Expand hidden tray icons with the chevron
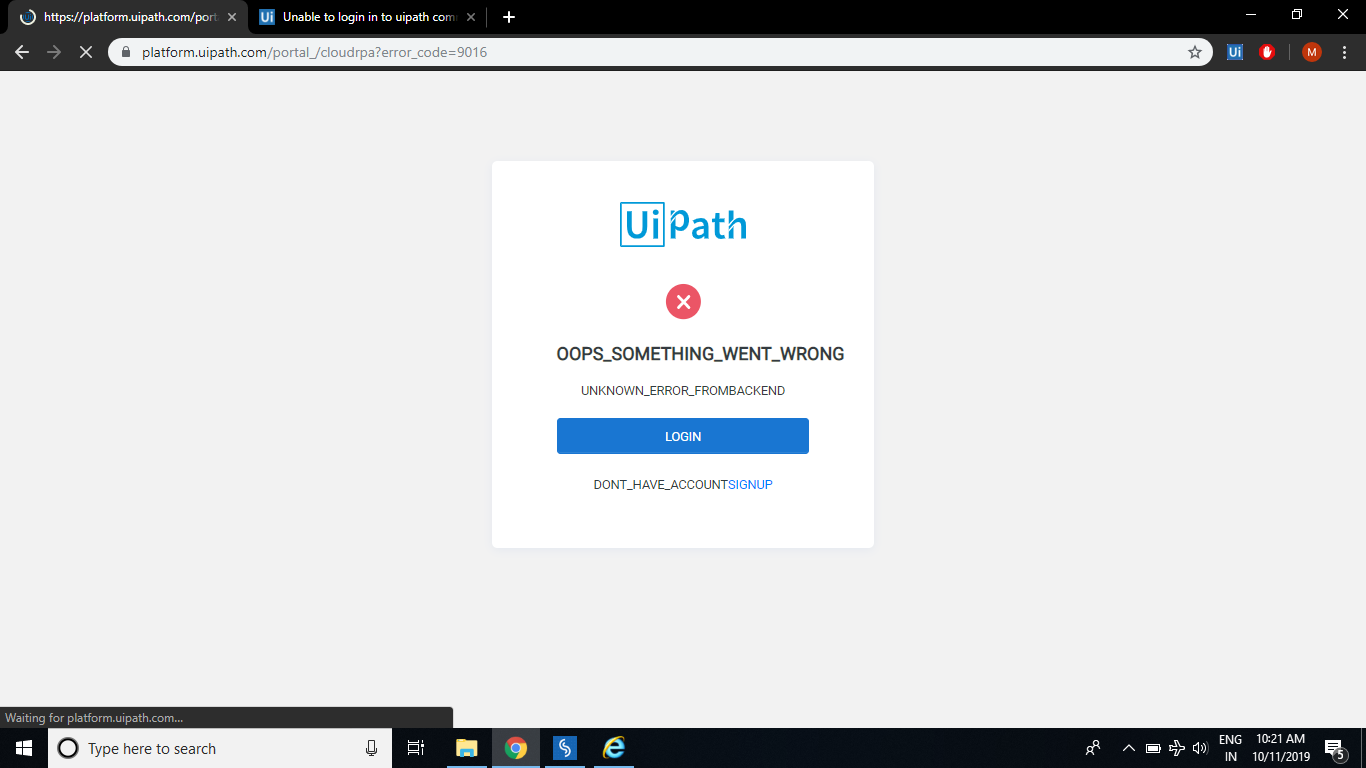This screenshot has width=1366, height=768. pyautogui.click(x=1128, y=748)
